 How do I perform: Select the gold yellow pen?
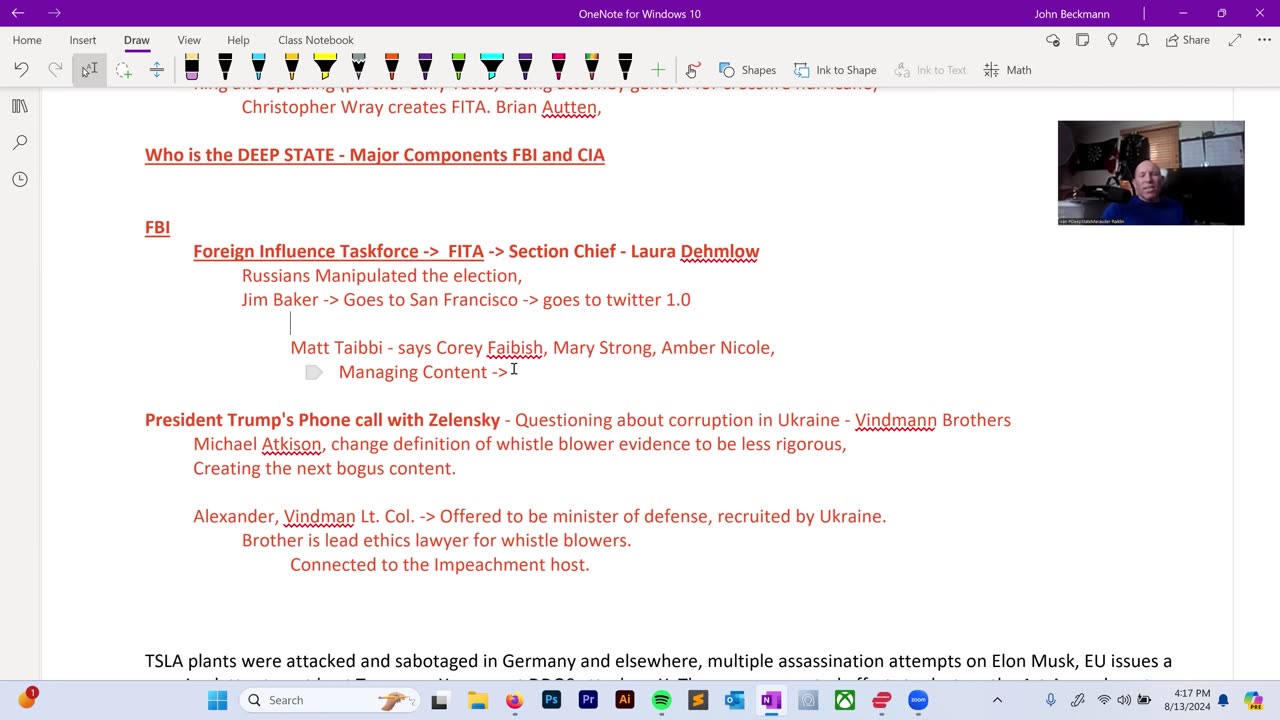click(291, 69)
